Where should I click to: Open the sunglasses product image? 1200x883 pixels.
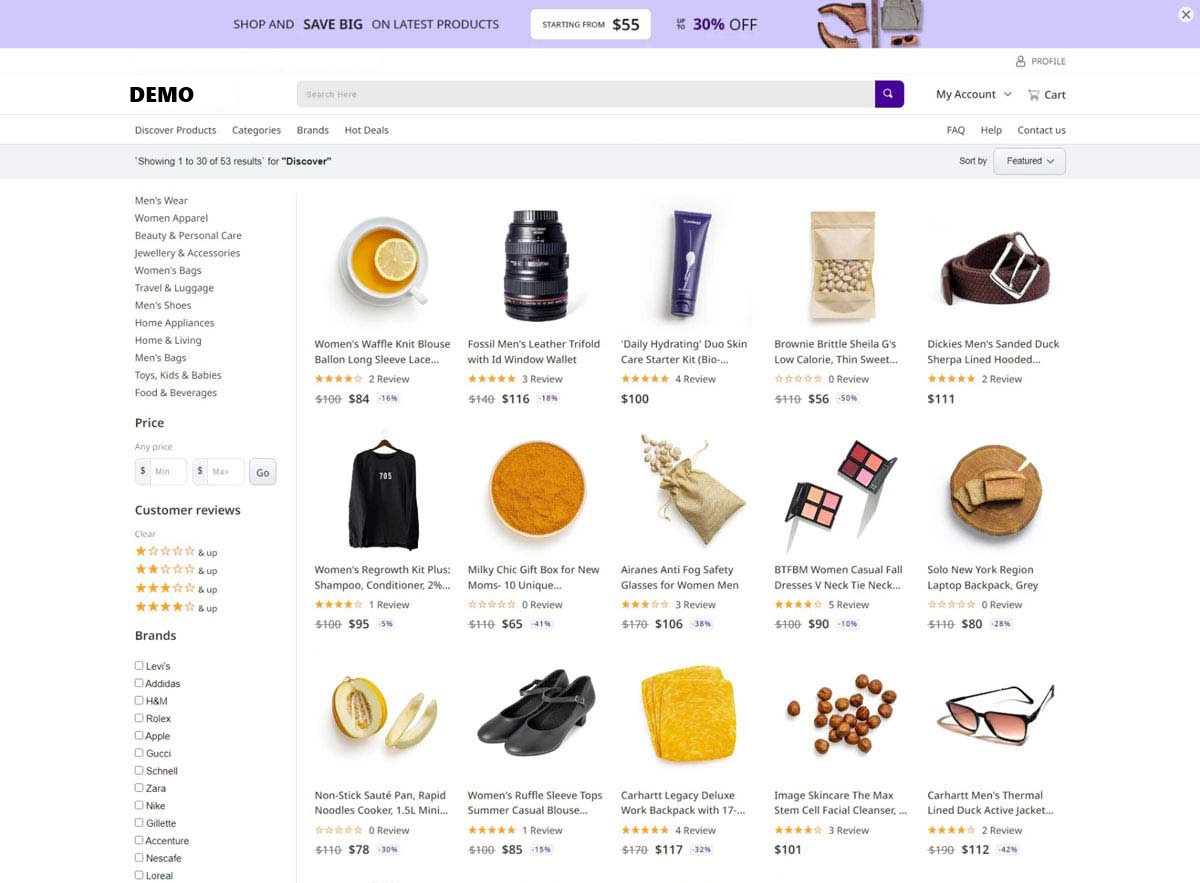[993, 717]
